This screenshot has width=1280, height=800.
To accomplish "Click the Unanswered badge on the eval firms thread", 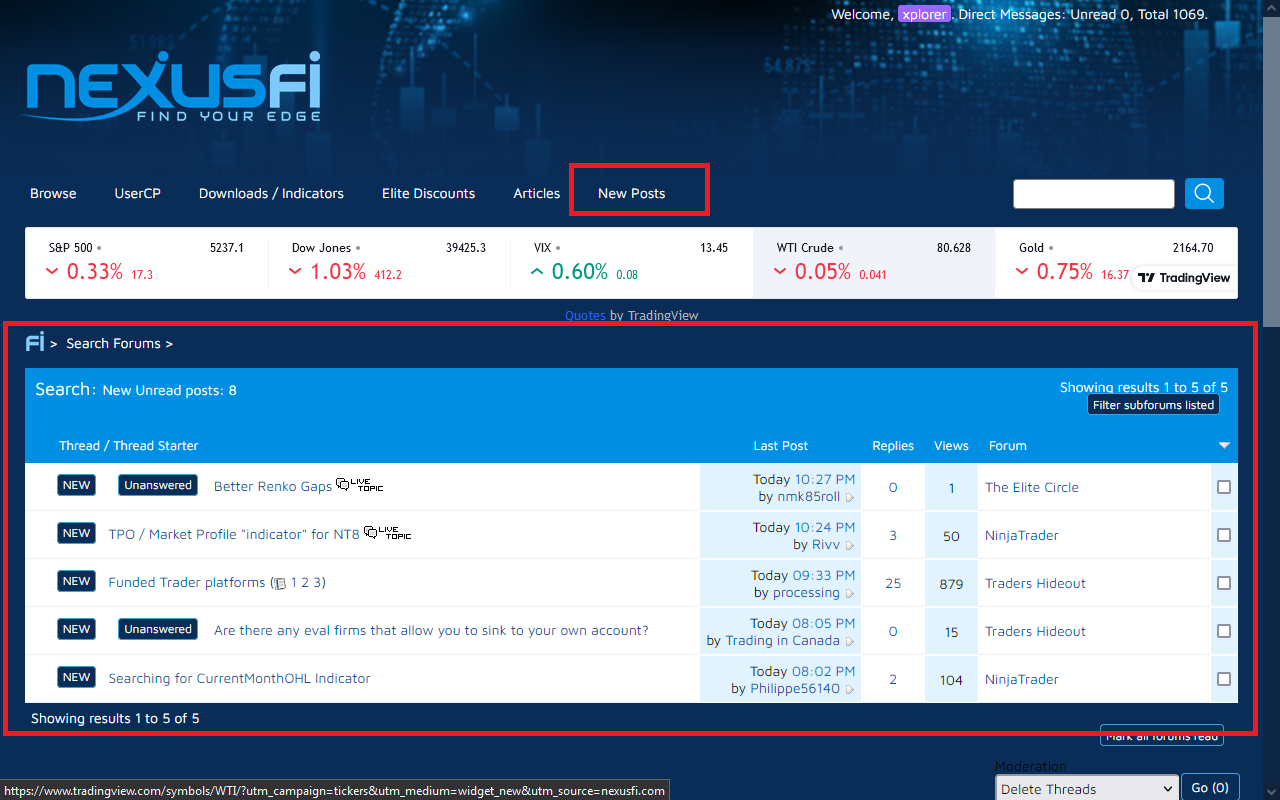I will pos(158,629).
